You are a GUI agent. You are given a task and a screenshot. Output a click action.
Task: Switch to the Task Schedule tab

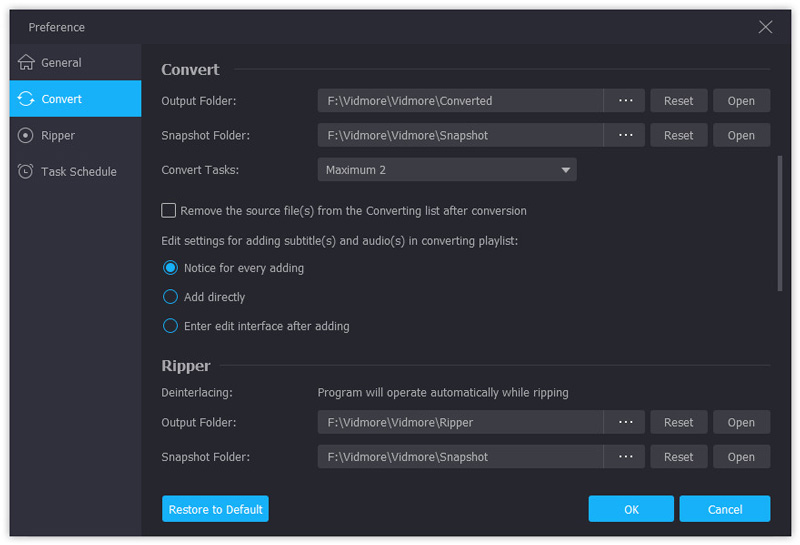pos(78,171)
